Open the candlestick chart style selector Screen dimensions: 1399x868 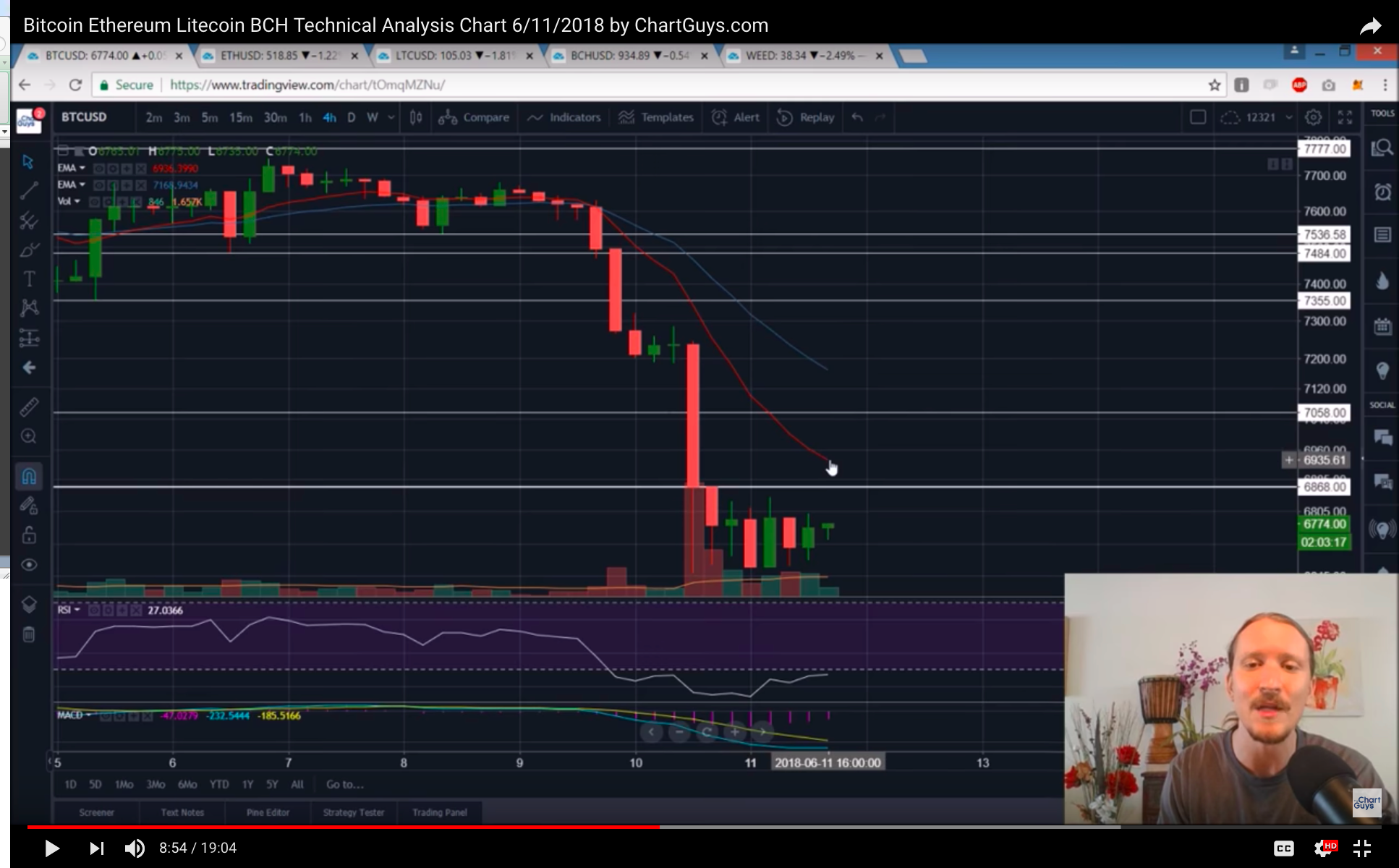(x=416, y=117)
